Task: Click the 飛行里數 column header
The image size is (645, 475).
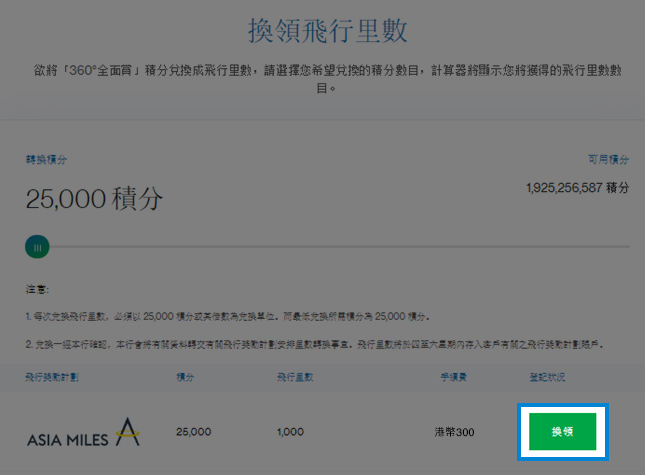Action: click(x=295, y=377)
